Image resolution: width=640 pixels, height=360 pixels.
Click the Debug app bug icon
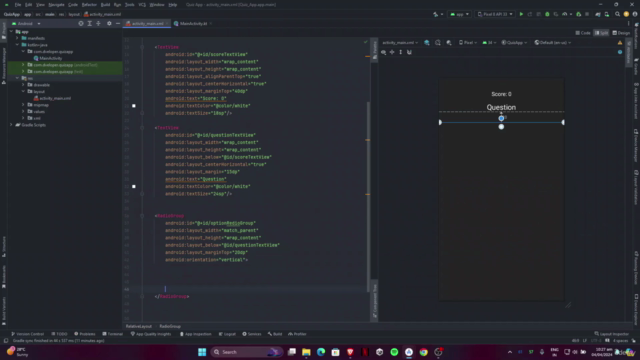547,14
